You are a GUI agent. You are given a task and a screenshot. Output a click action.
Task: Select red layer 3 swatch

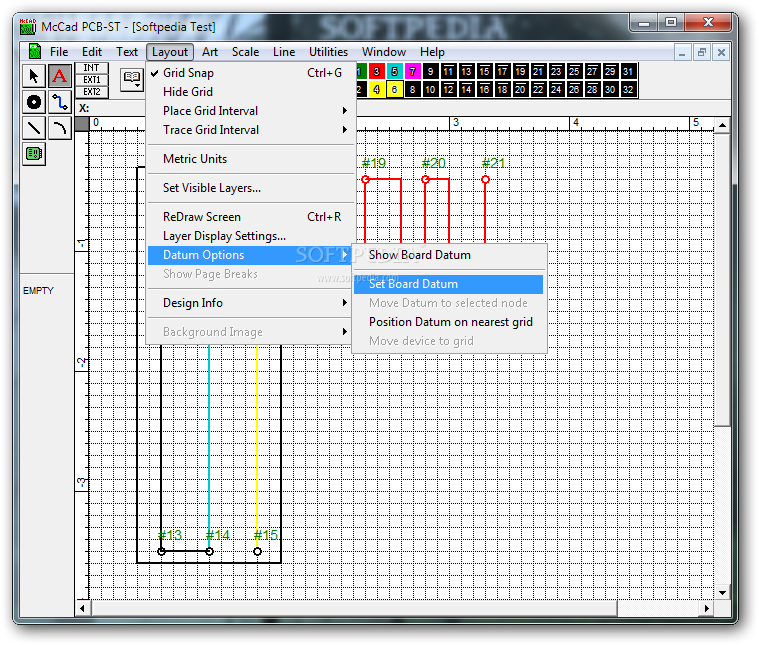click(x=377, y=72)
